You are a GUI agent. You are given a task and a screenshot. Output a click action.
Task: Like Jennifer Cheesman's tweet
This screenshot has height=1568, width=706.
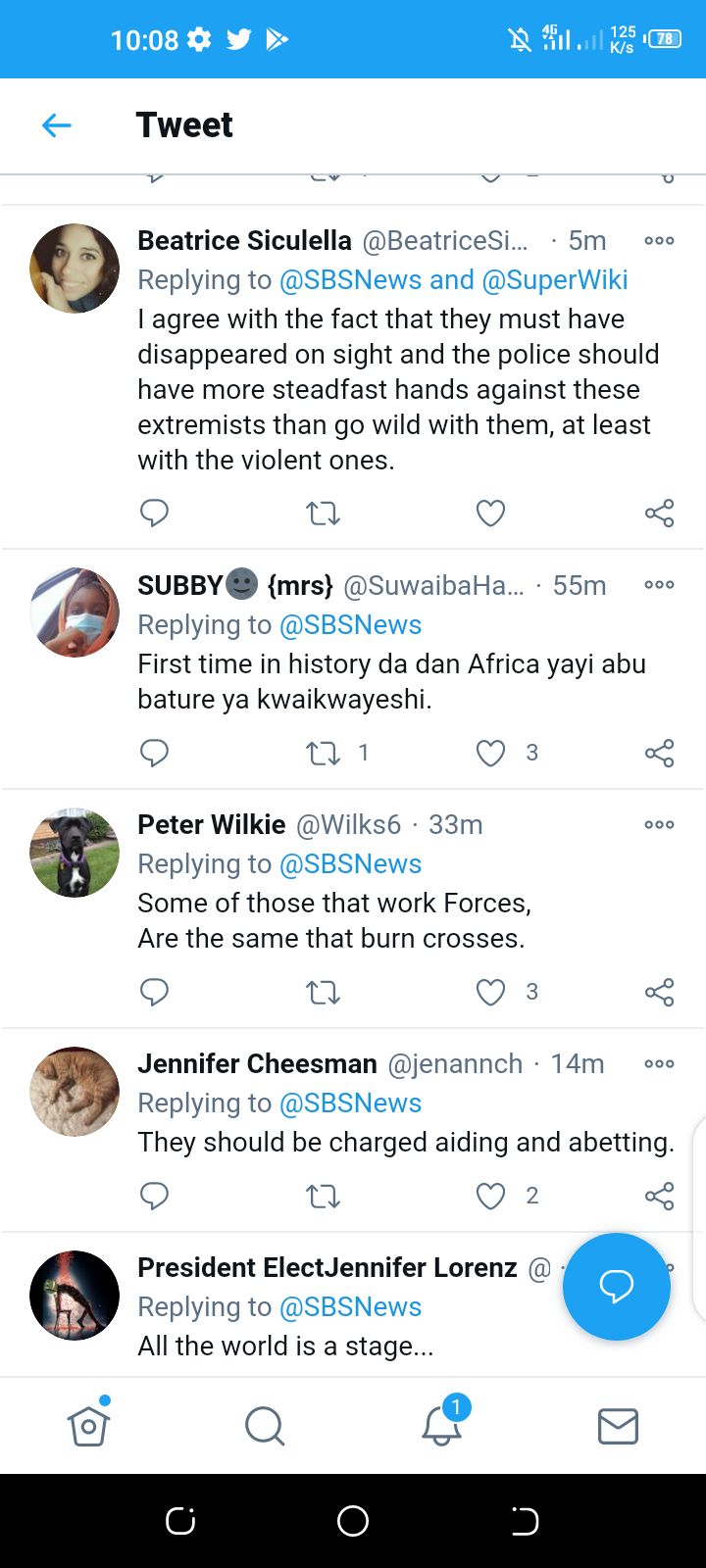(x=490, y=1196)
